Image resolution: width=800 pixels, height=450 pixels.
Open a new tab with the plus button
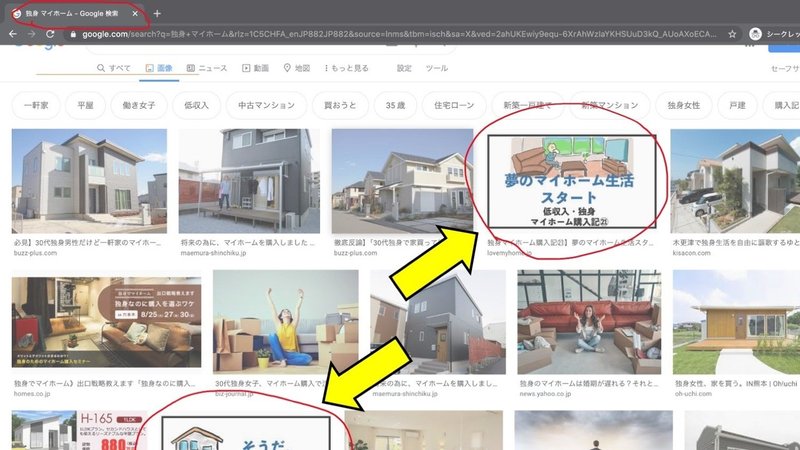(x=157, y=14)
